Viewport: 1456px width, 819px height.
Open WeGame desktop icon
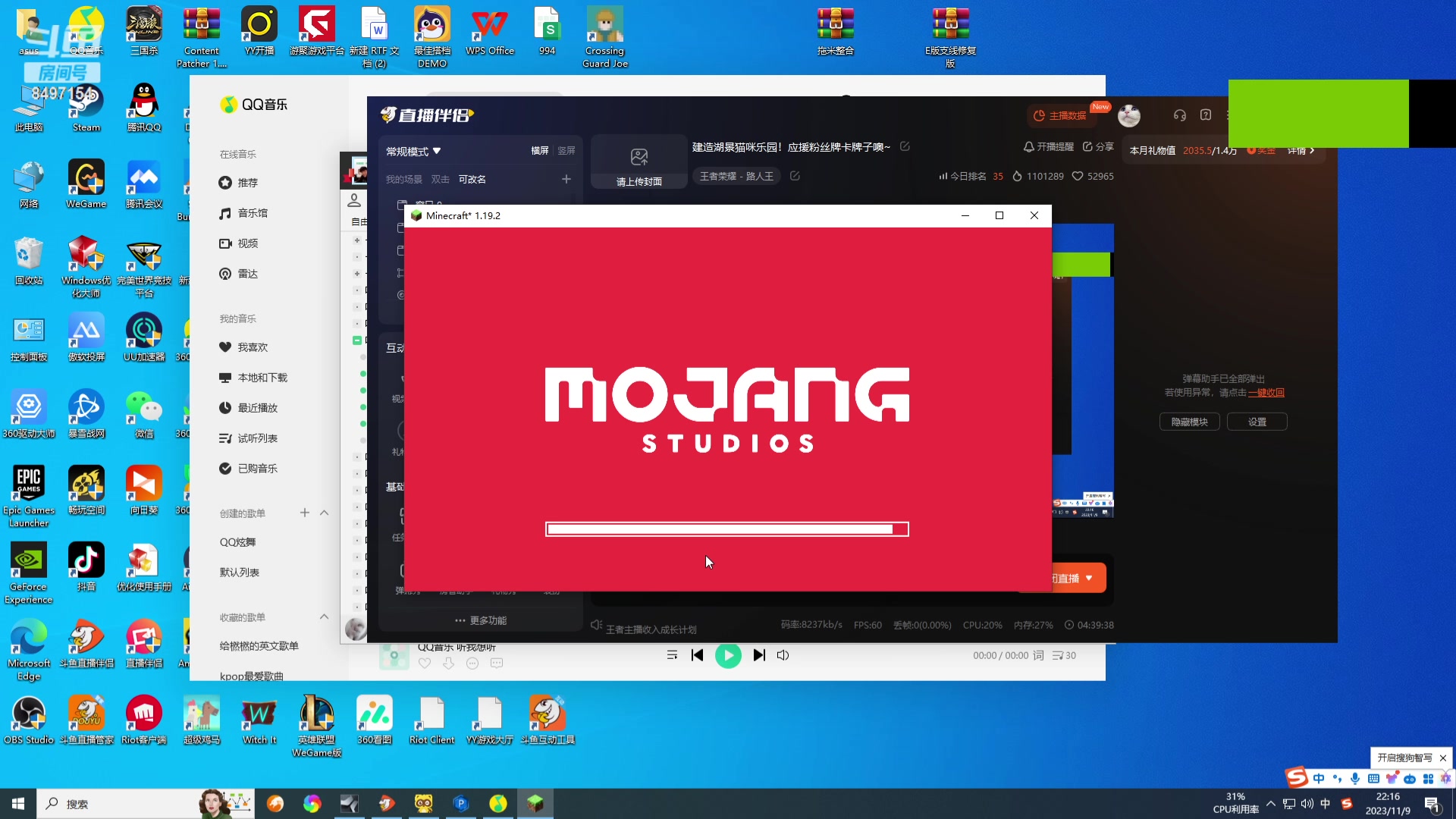coord(86,184)
